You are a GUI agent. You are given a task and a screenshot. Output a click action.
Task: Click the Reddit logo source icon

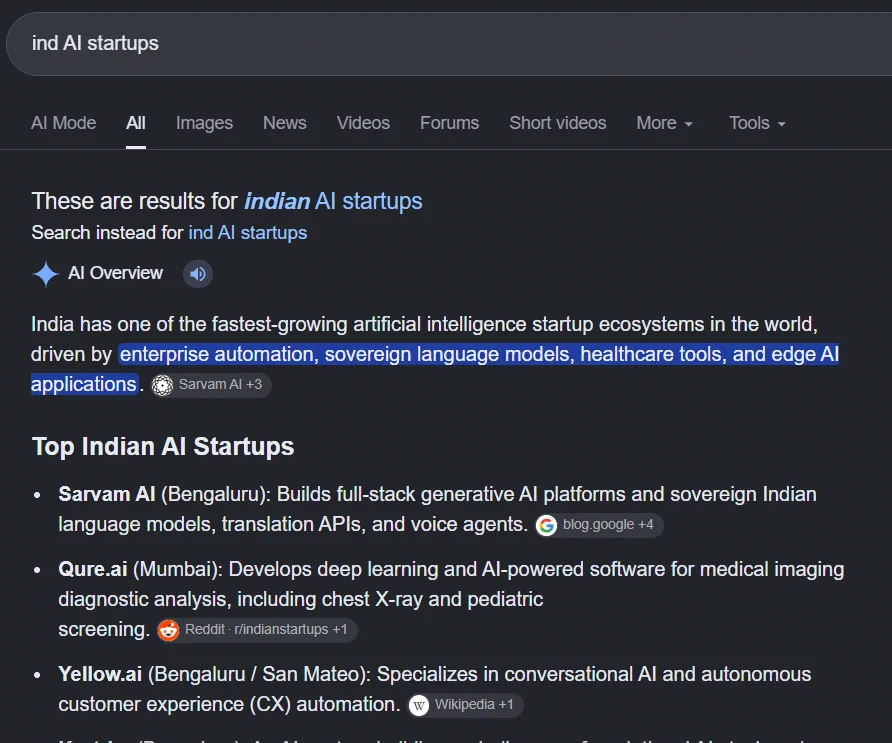coord(168,630)
